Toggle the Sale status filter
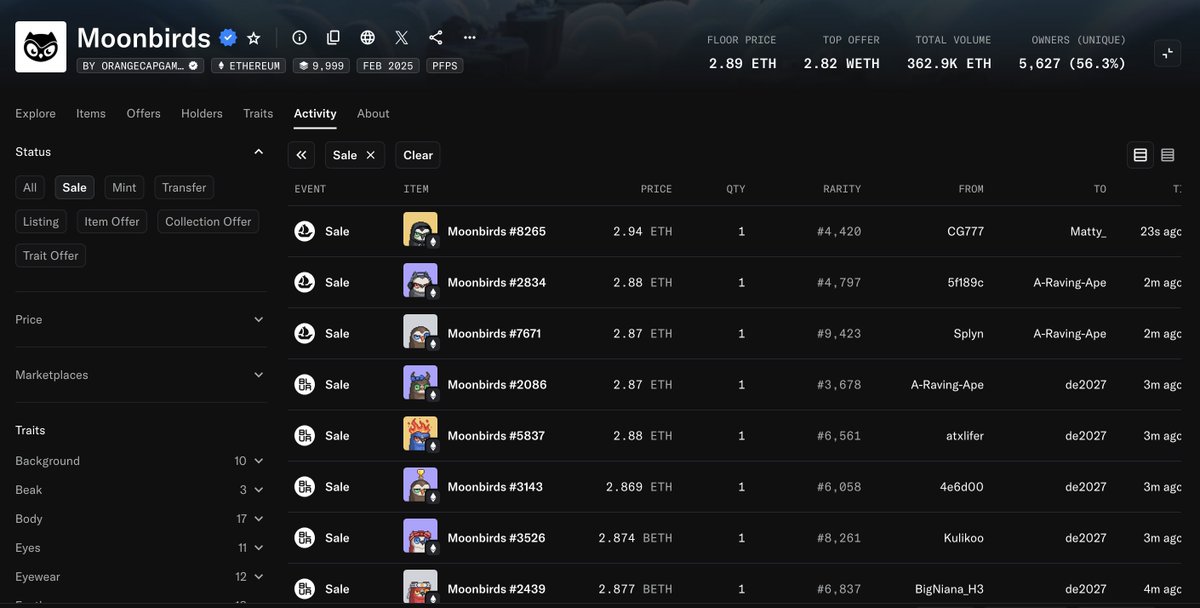This screenshot has height=608, width=1200. click(74, 187)
